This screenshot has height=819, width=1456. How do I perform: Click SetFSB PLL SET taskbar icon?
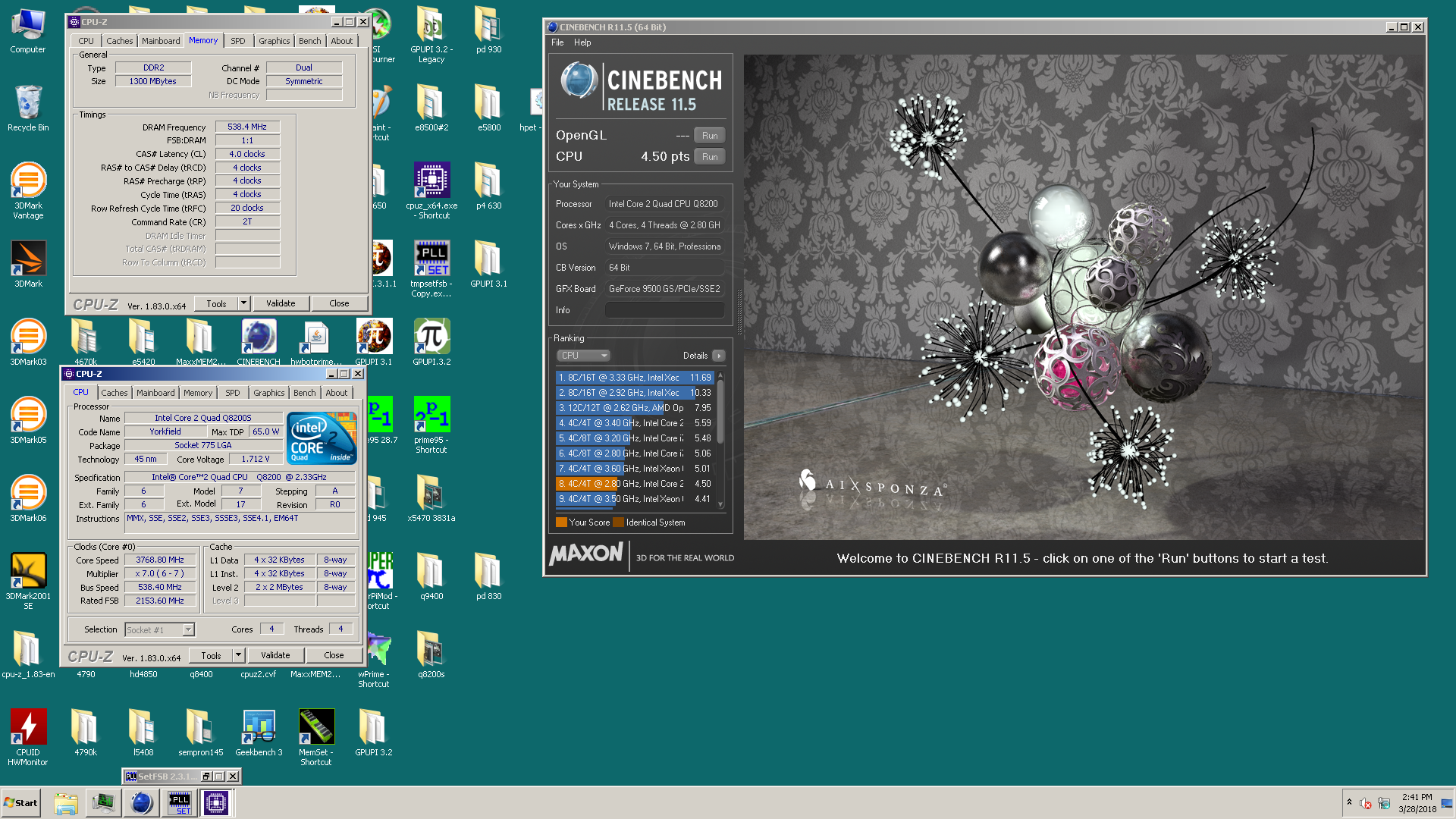pos(180,803)
